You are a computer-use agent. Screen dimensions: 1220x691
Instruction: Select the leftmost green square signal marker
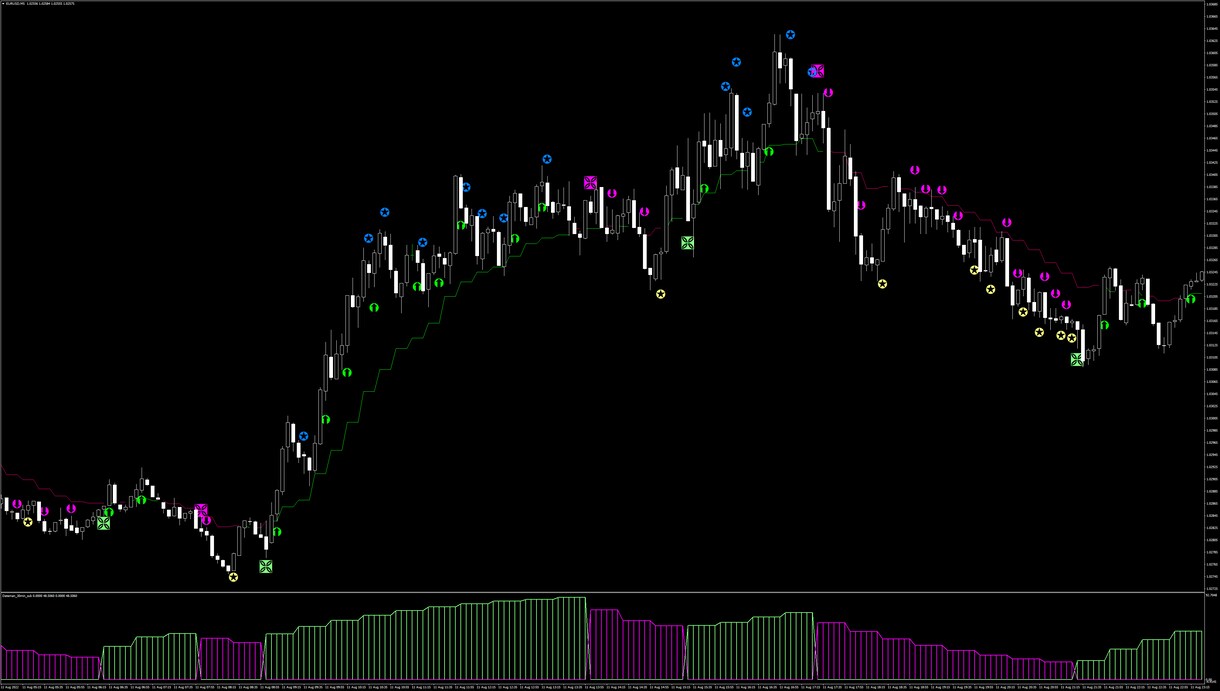104,523
